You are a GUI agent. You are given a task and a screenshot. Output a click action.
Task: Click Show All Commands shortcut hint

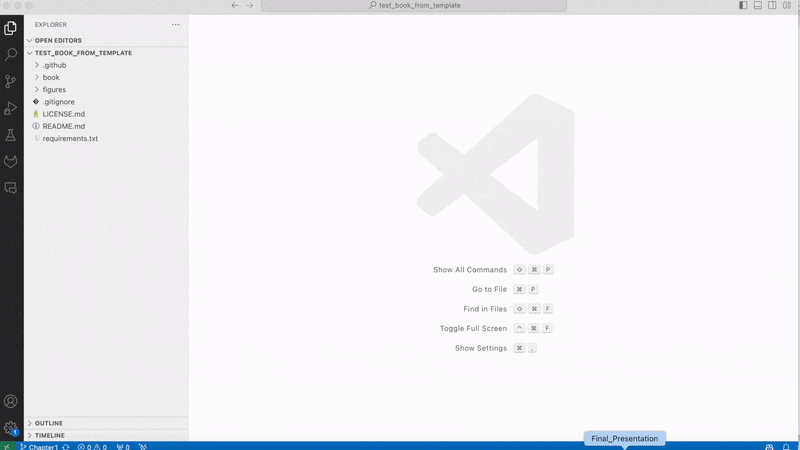pyautogui.click(x=493, y=269)
